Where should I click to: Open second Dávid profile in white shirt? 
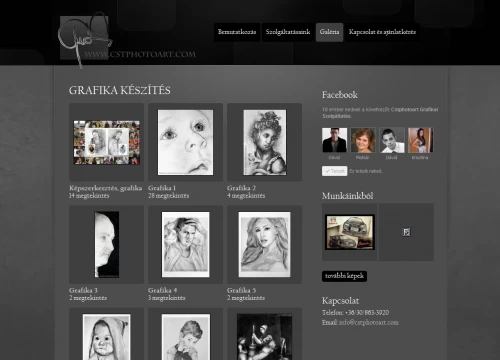(392, 140)
